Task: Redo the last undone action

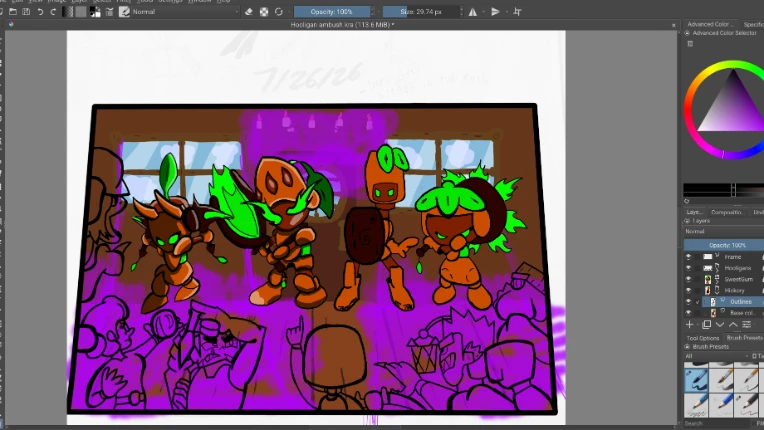Action: [x=53, y=12]
